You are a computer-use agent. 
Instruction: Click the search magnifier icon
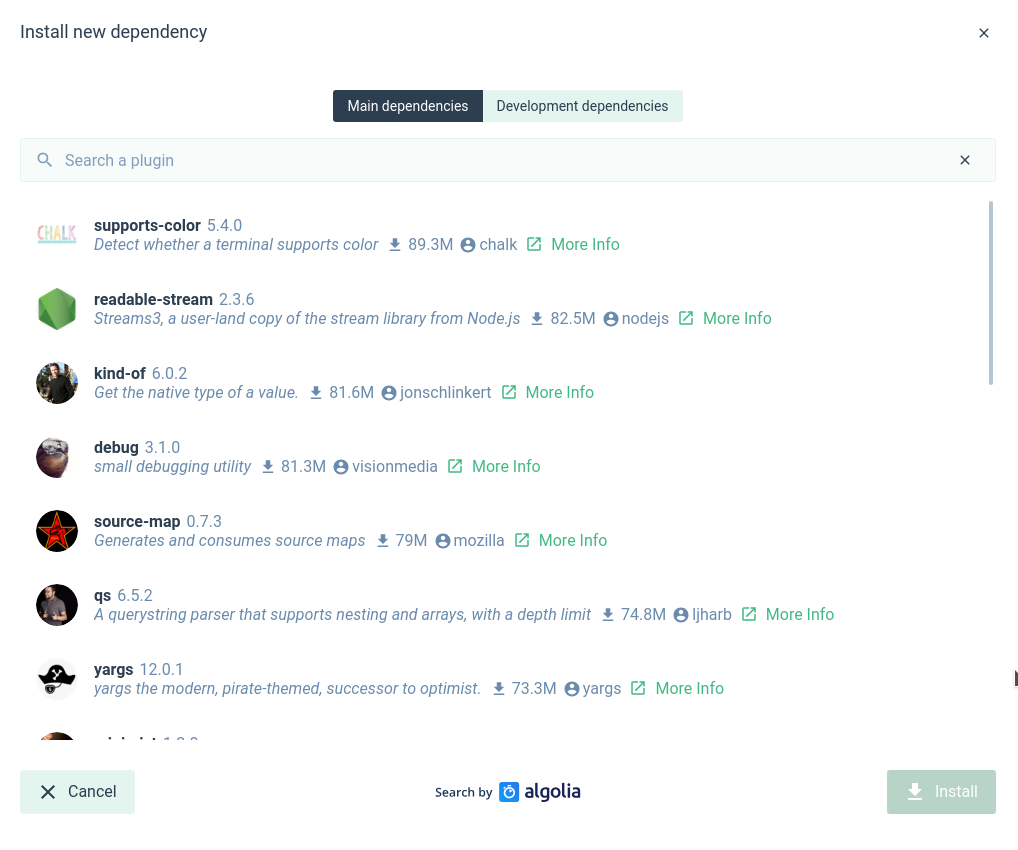click(x=45, y=160)
